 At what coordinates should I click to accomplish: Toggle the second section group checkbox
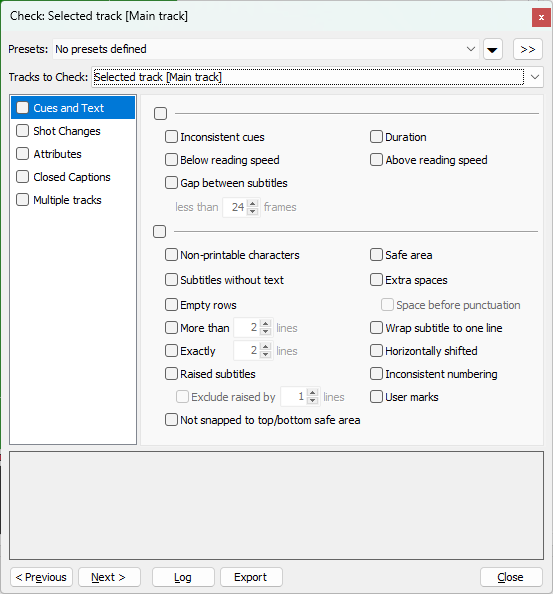pos(159,231)
